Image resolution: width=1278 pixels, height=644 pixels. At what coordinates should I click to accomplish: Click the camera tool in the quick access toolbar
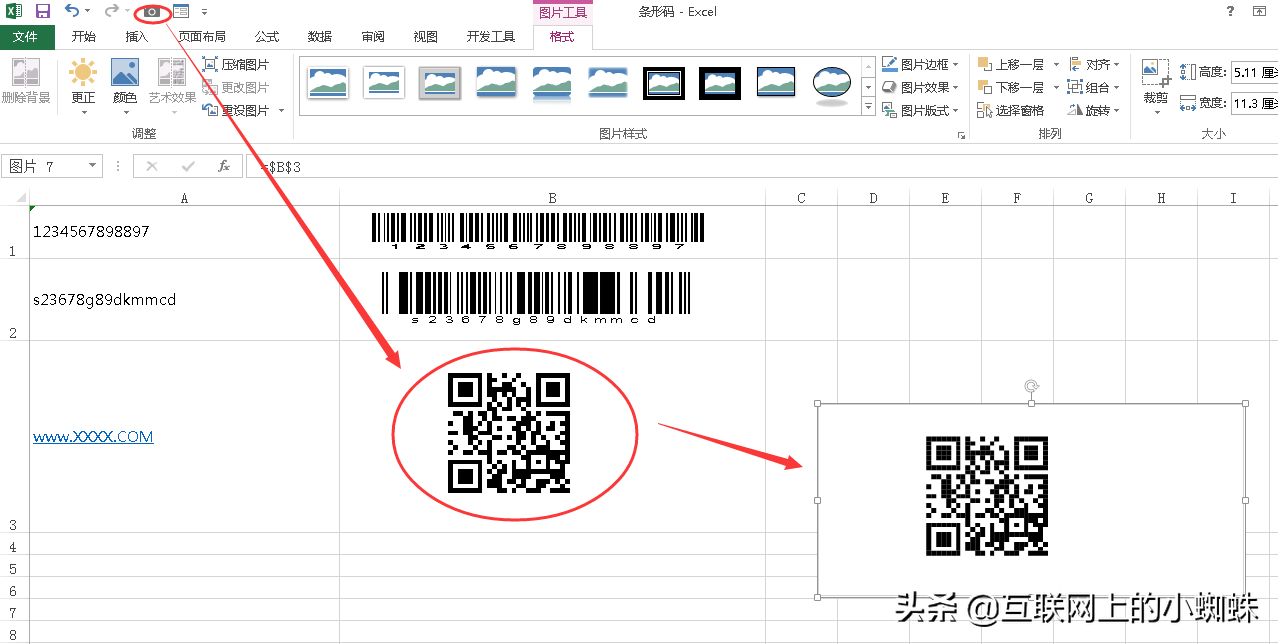click(152, 11)
